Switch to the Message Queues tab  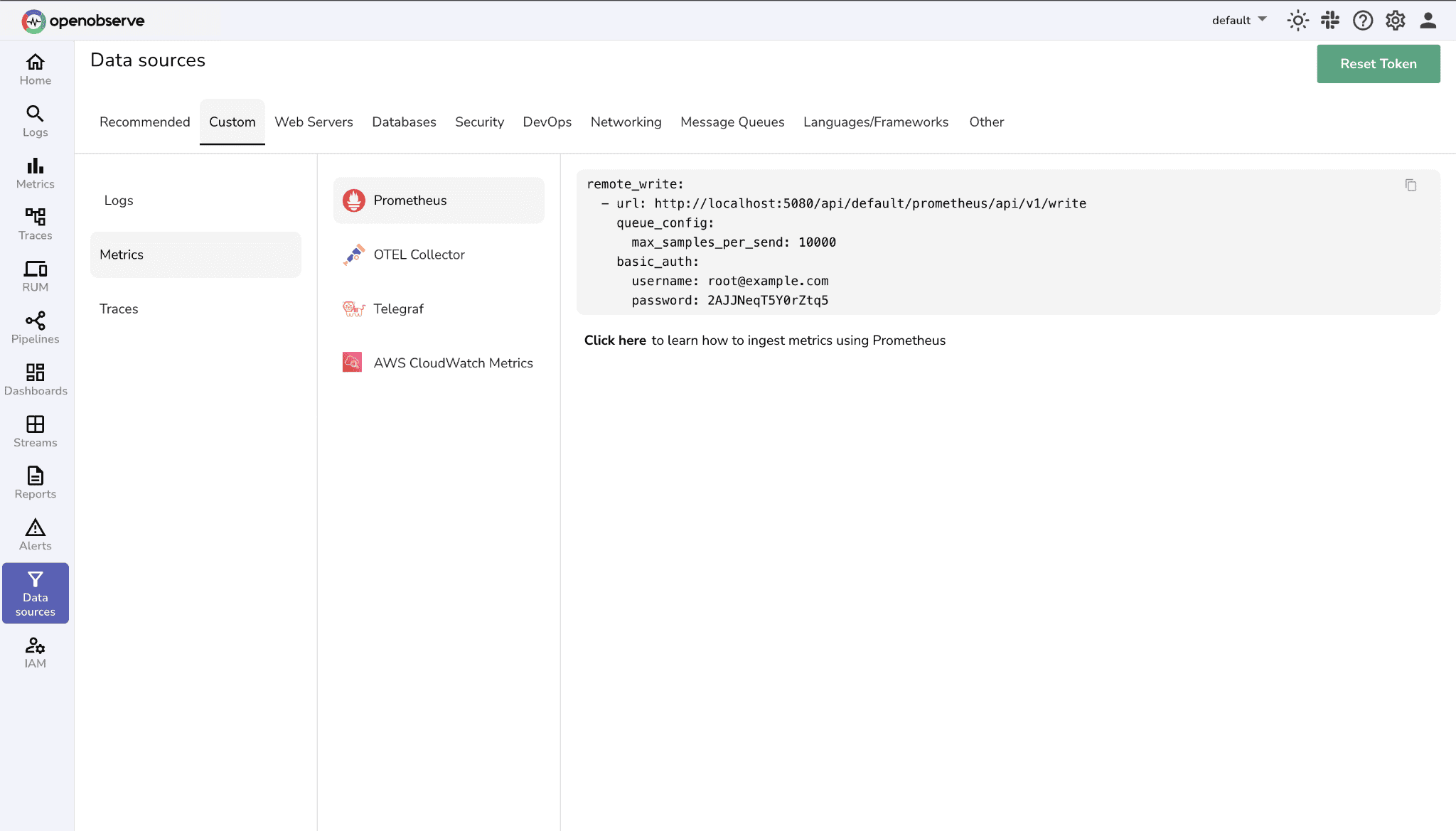732,122
